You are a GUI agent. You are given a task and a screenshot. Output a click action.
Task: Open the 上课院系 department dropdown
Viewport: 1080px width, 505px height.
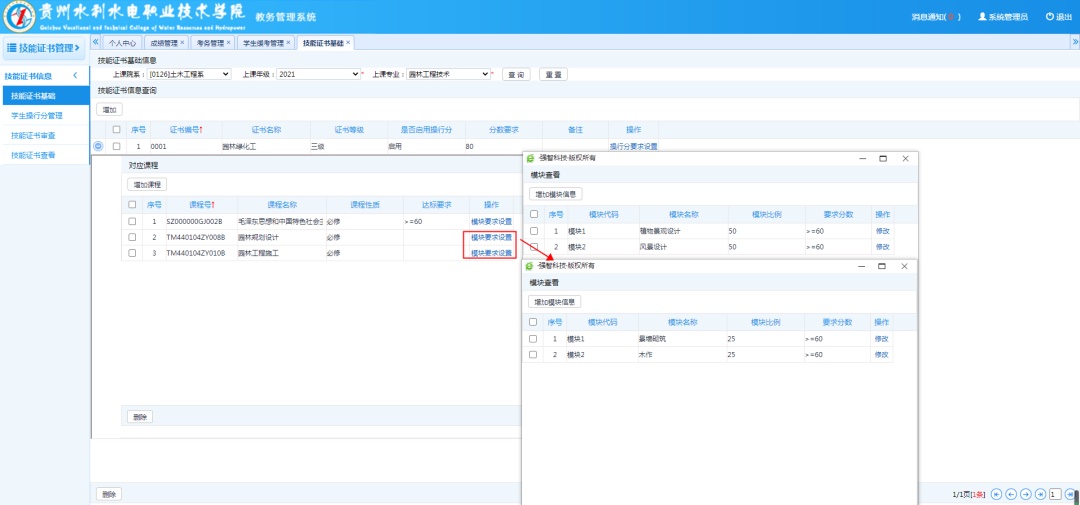coord(189,74)
